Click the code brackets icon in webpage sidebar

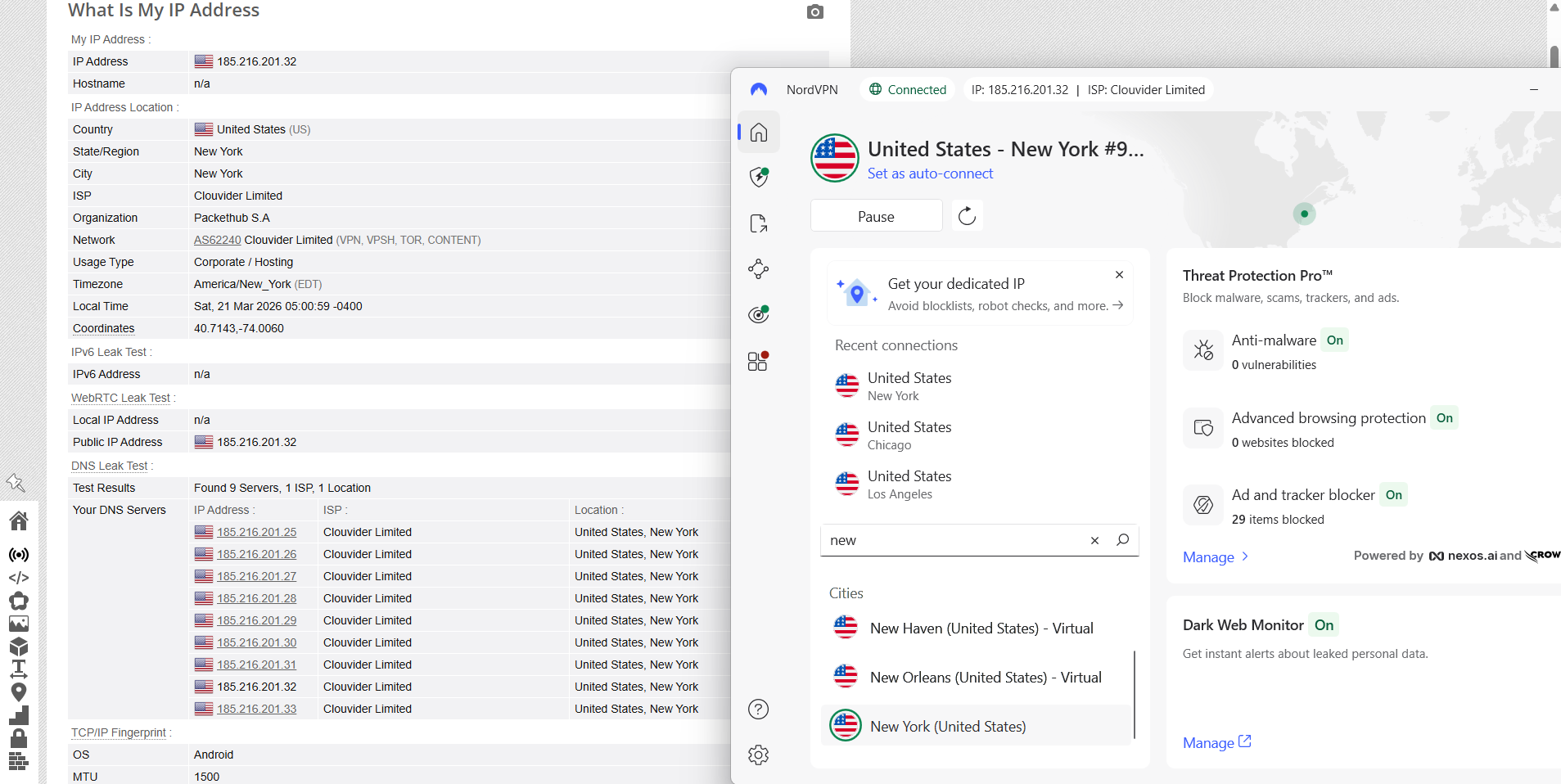click(x=18, y=578)
